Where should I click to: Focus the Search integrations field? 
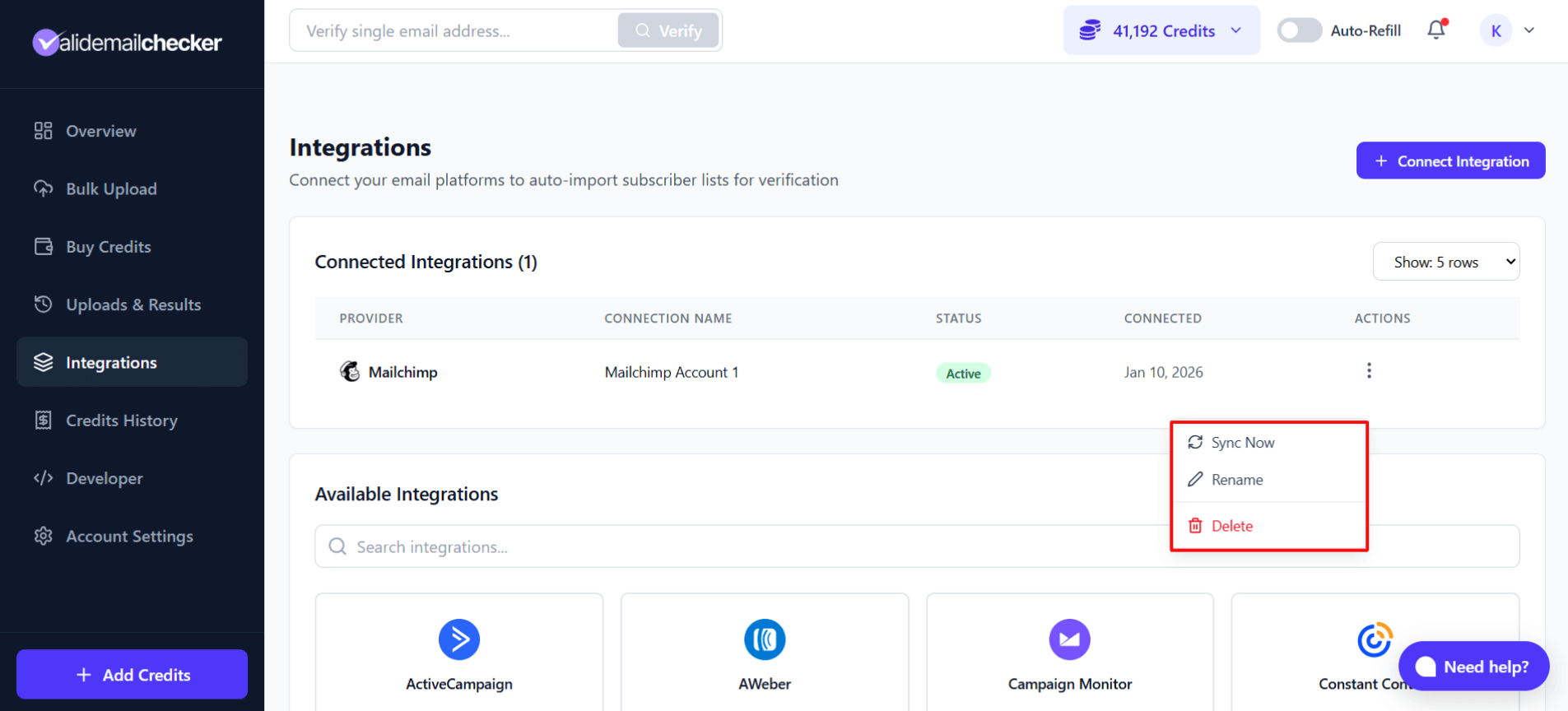(917, 546)
